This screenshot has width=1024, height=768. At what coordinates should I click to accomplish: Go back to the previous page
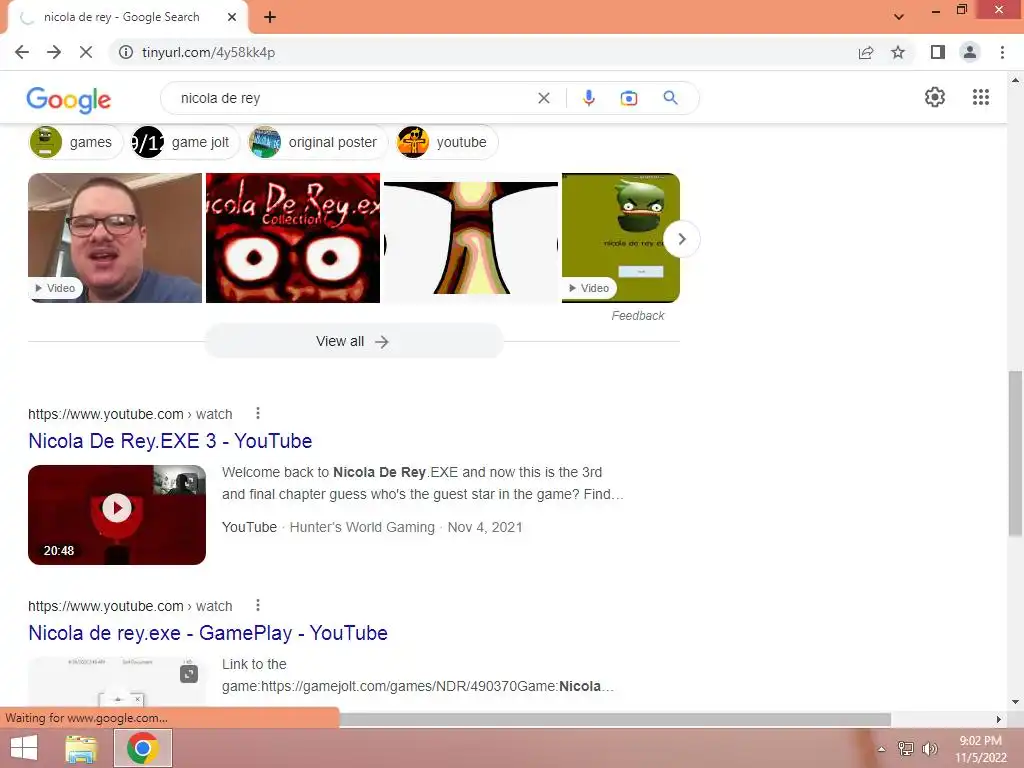pos(22,52)
